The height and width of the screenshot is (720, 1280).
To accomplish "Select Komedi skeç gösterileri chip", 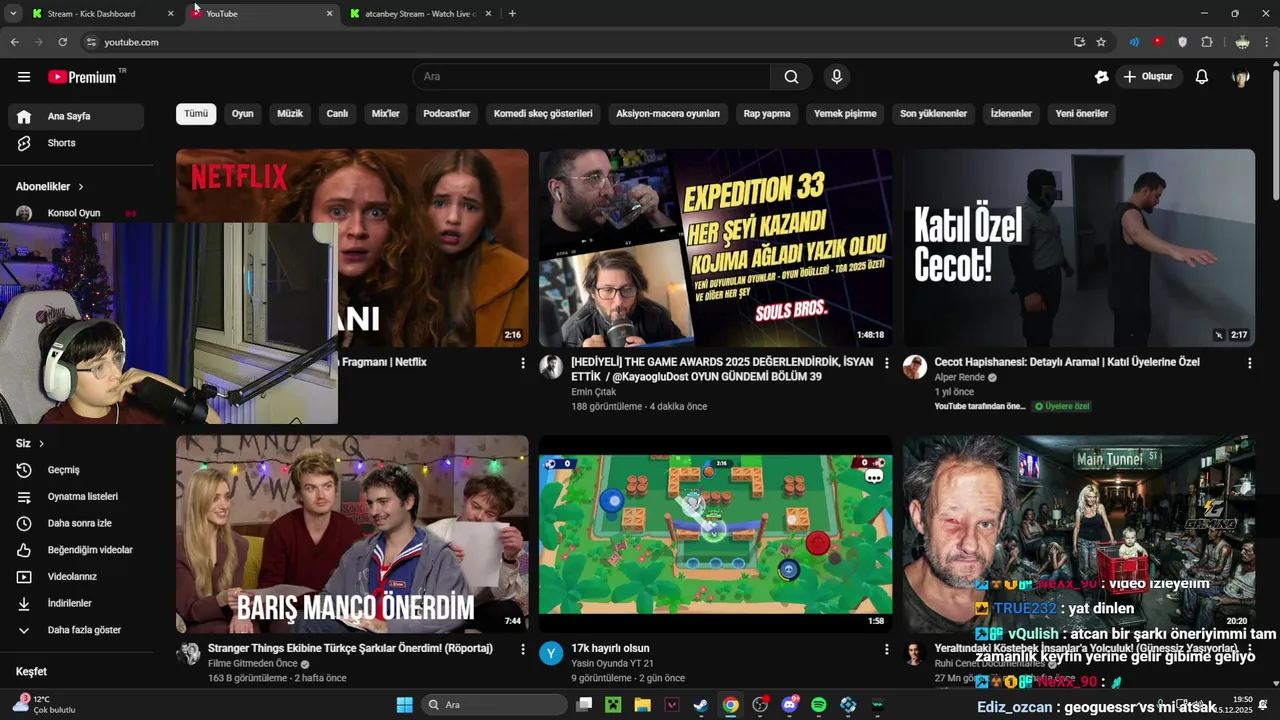I will click(543, 114).
